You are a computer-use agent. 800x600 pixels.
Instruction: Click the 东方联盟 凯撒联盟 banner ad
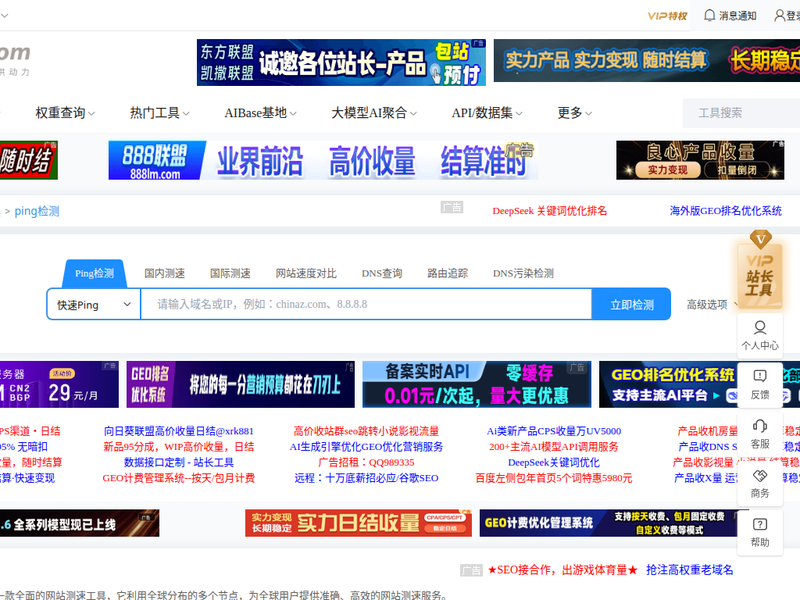coord(341,63)
